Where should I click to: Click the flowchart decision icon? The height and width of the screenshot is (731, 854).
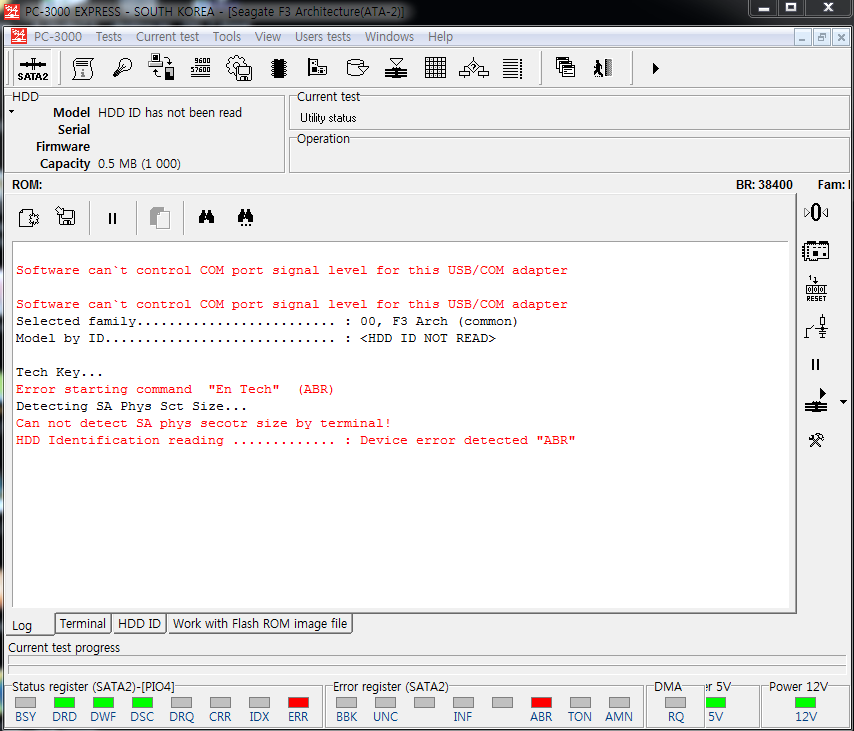point(474,69)
